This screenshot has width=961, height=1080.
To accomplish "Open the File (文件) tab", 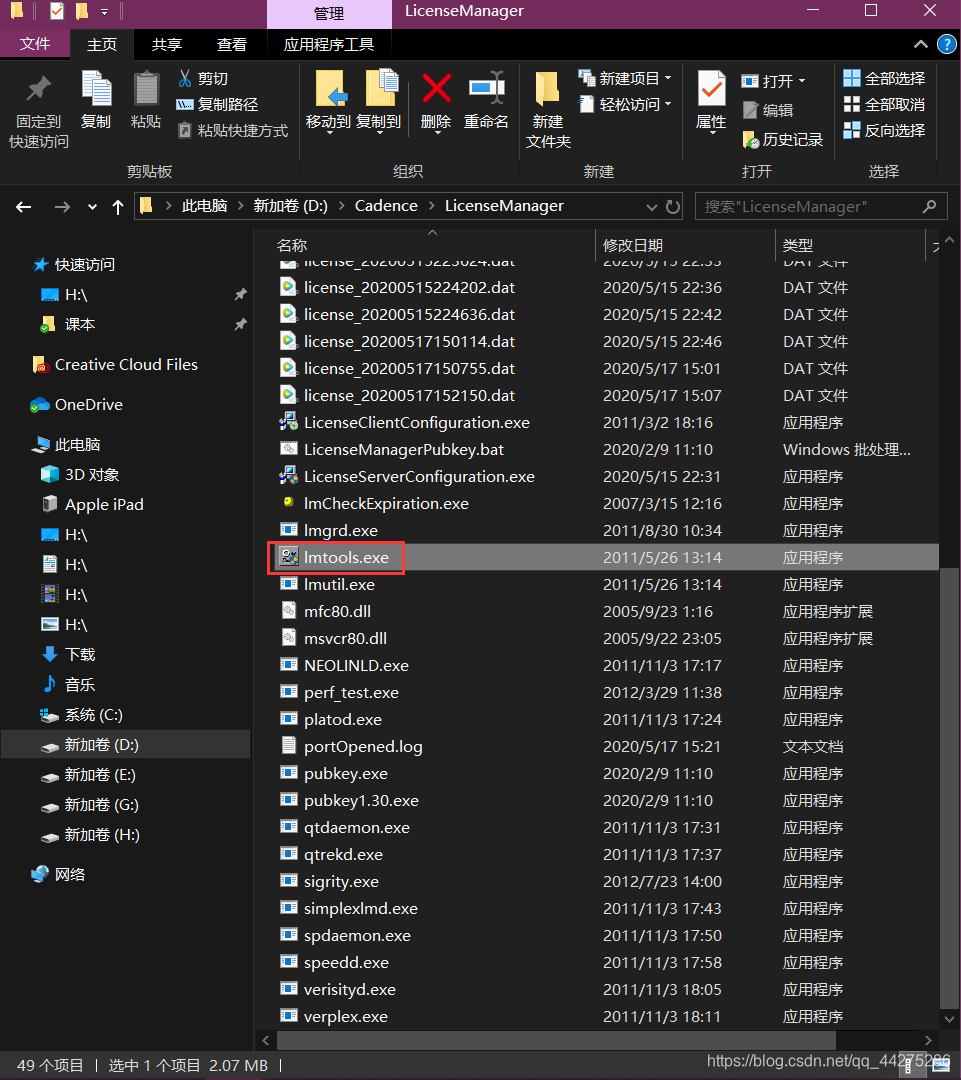I will click(34, 44).
